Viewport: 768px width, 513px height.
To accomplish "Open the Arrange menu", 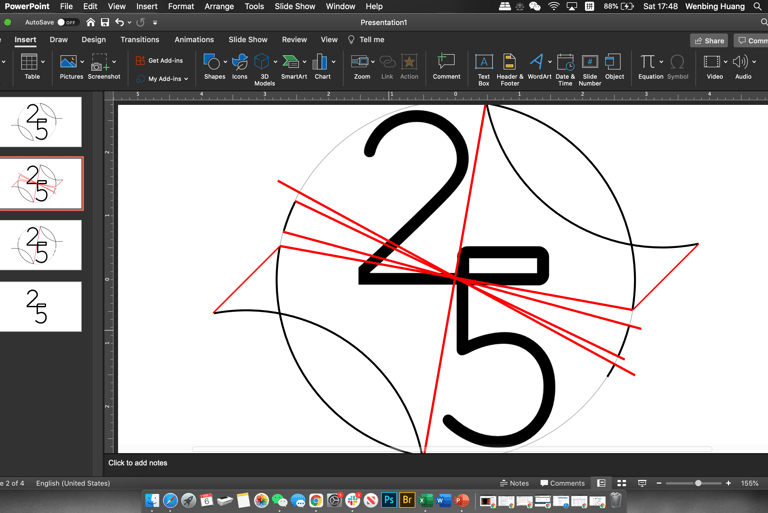I will [219, 6].
